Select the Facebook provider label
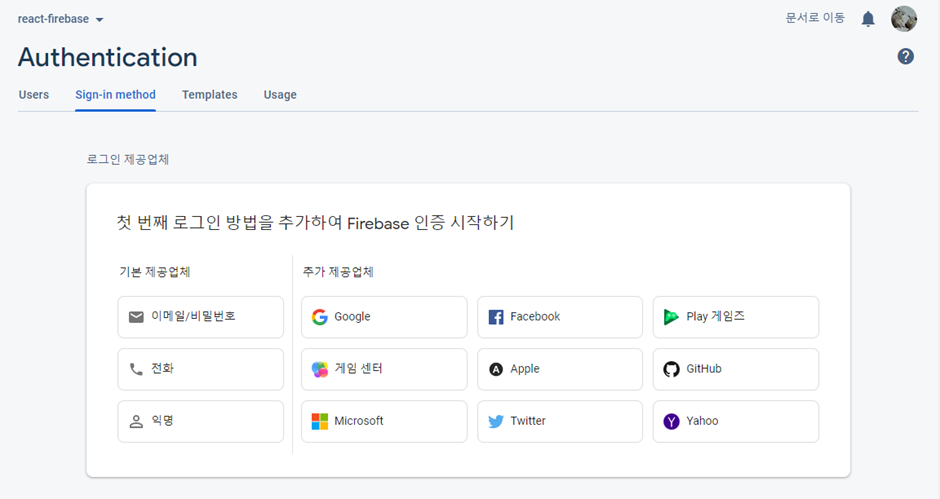The height and width of the screenshot is (499, 940). (535, 317)
